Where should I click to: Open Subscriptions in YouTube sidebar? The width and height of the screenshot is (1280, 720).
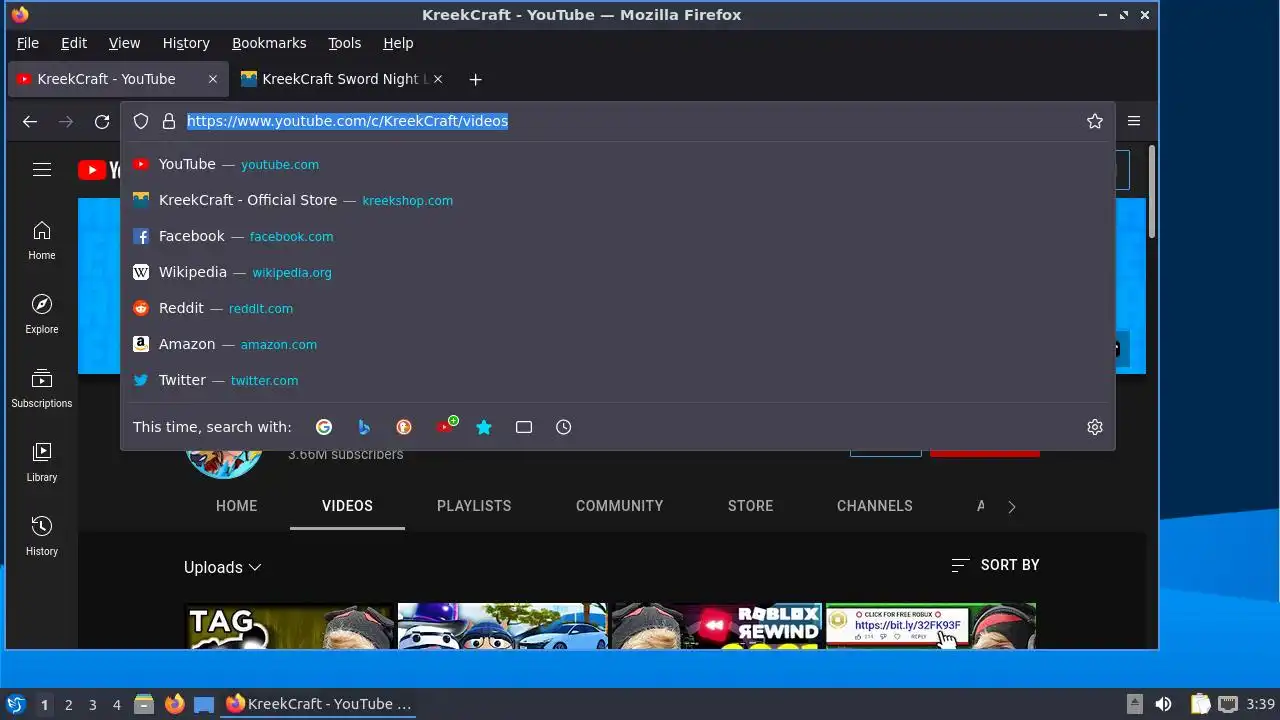[42, 389]
